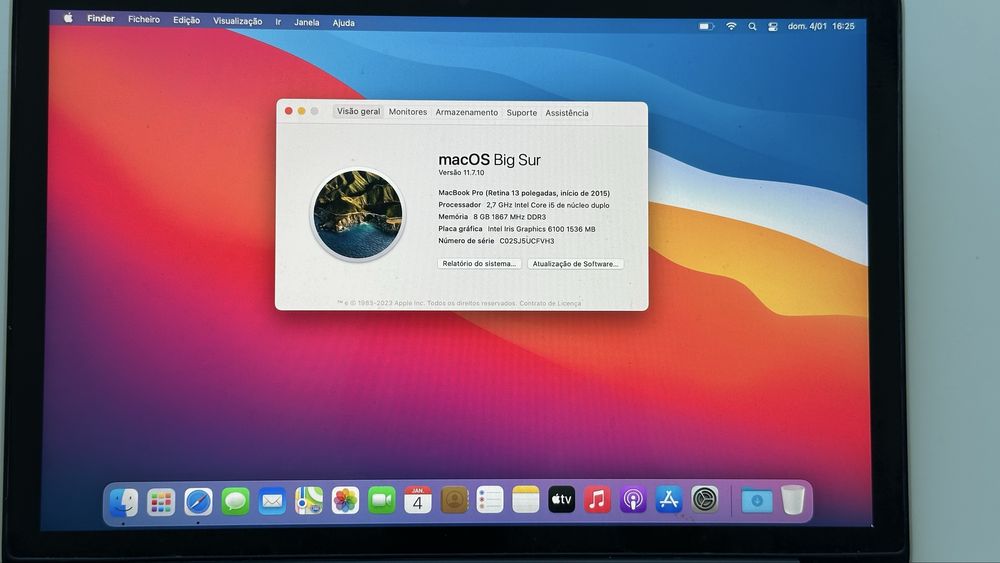The width and height of the screenshot is (1000, 563).
Task: Open Control Center icon
Action: tap(773, 27)
